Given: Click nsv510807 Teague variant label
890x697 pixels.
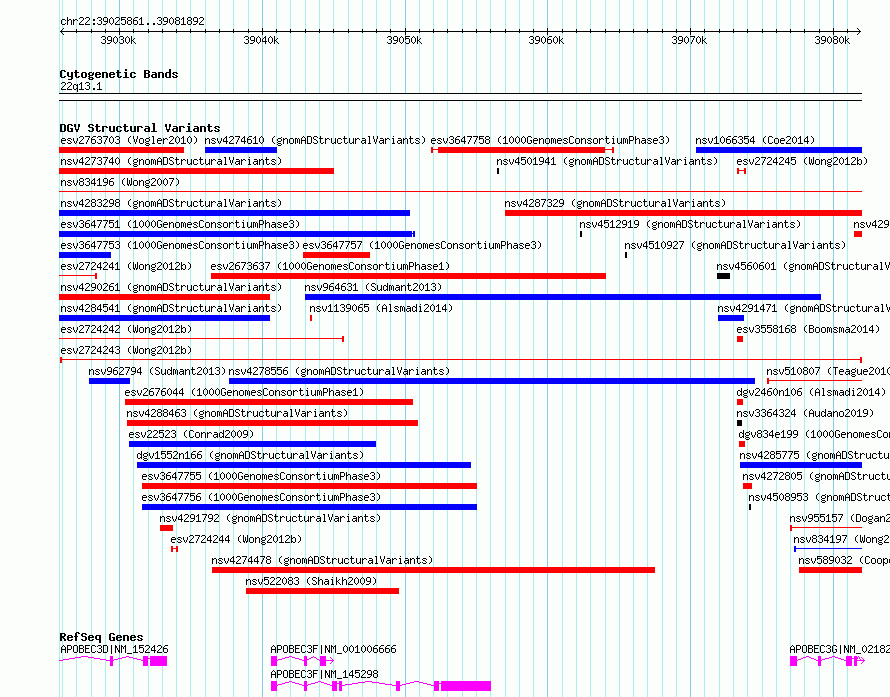Looking at the screenshot, I should pos(828,371).
